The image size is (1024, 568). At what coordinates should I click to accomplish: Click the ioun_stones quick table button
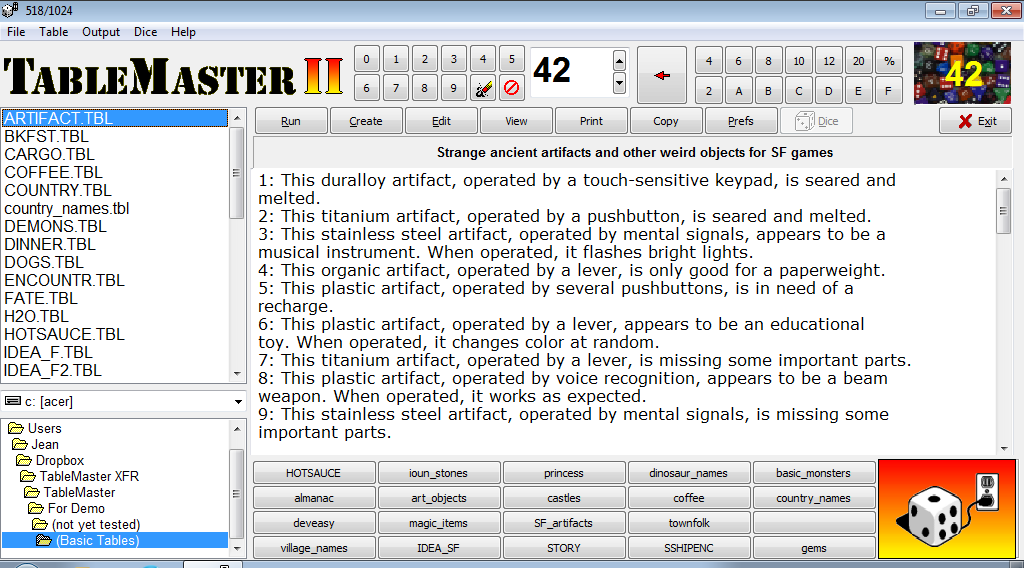(x=438, y=473)
